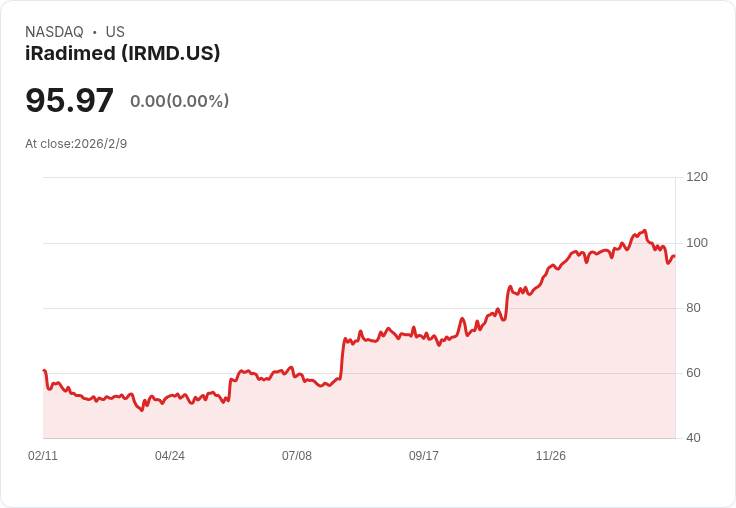Select the 09/17 date on the x-axis

[424, 456]
